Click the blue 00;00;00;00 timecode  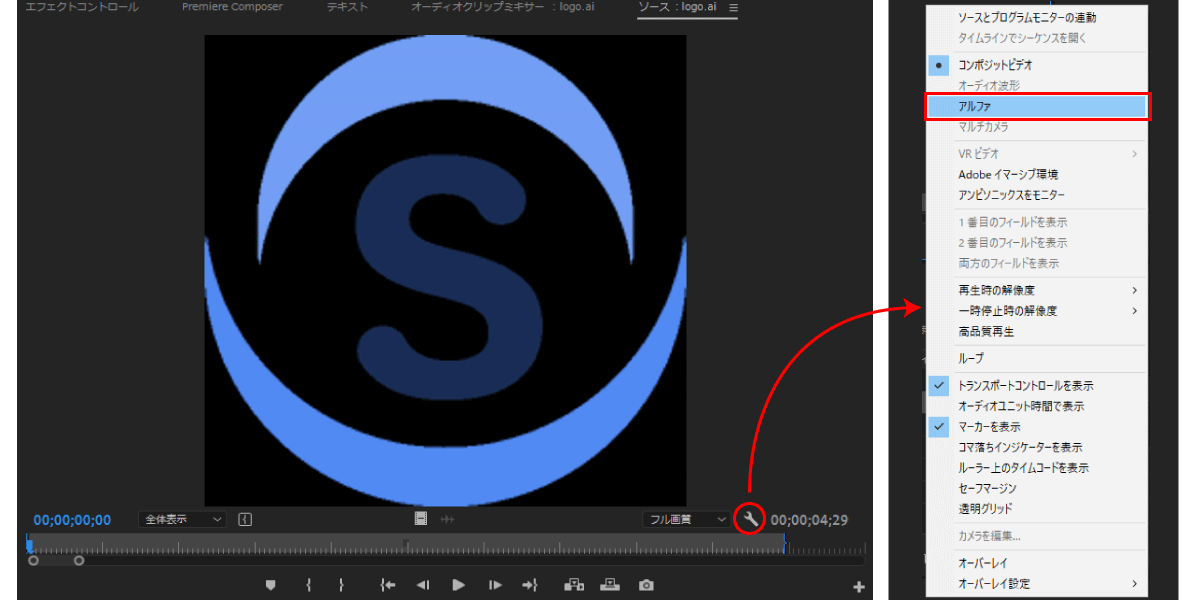click(x=72, y=520)
